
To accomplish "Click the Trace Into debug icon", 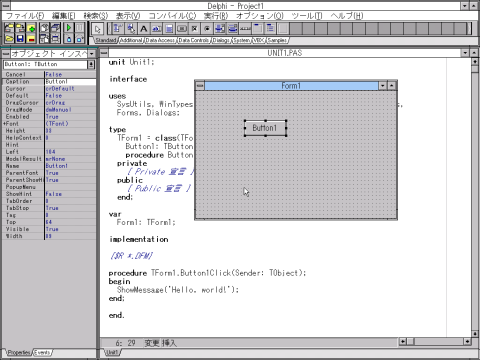I will point(69,39).
